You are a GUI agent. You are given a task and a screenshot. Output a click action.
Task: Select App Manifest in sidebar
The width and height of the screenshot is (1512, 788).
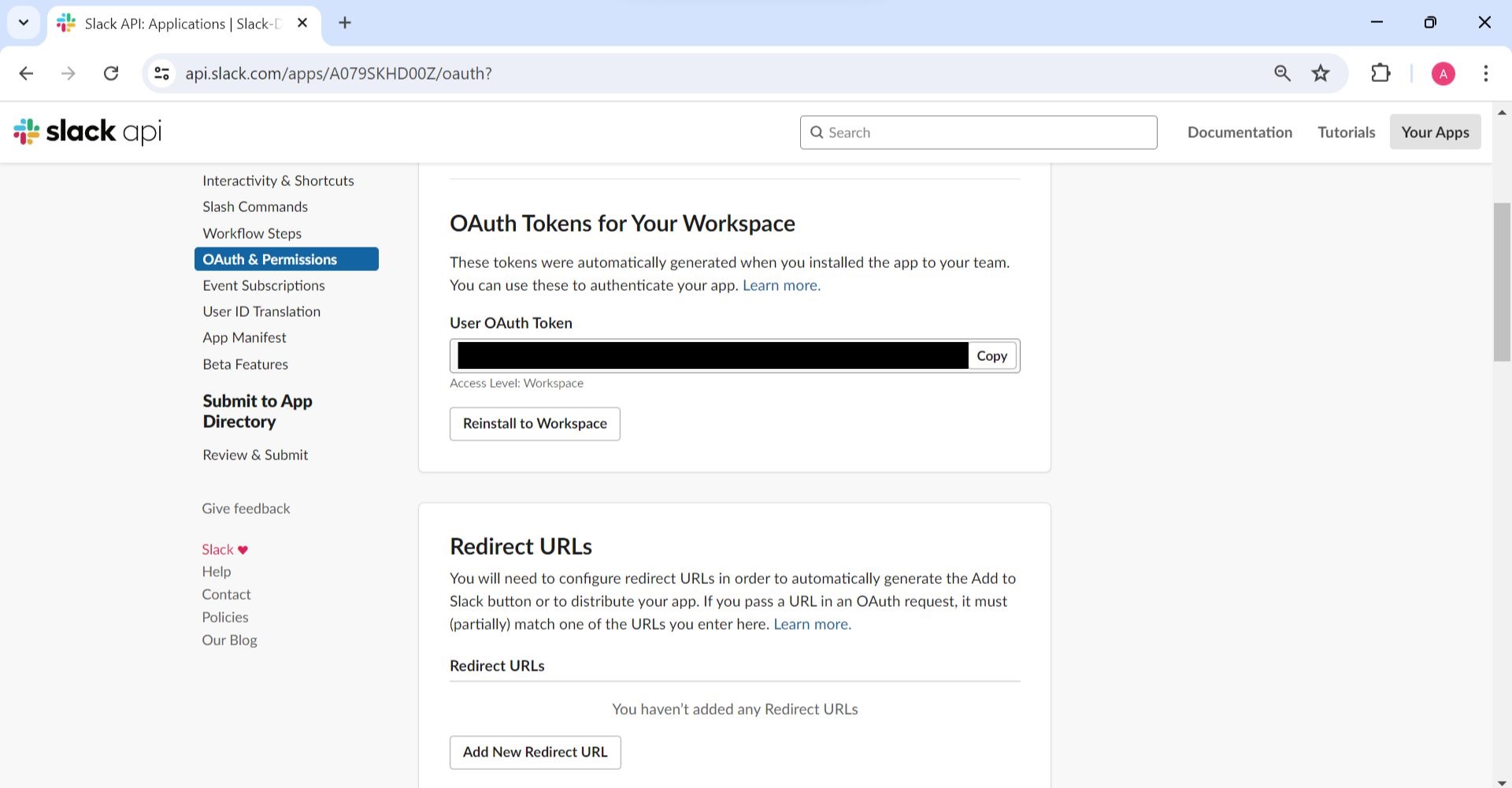[x=244, y=337]
